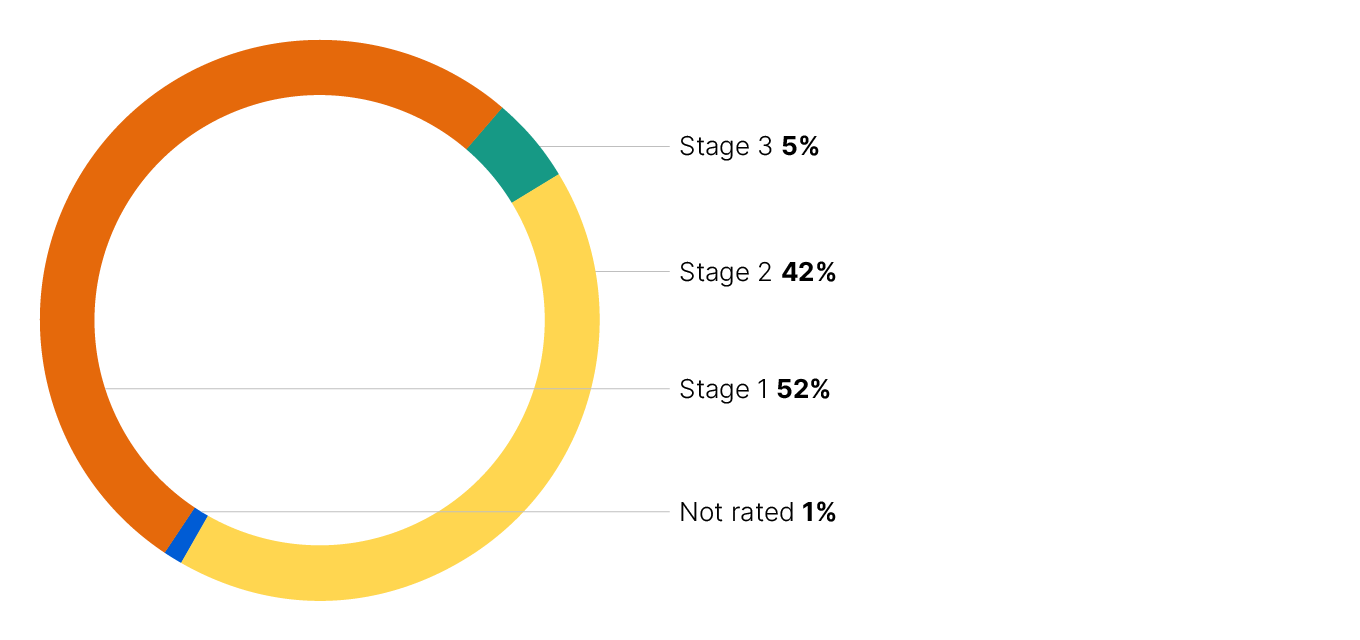1360x640 pixels.
Task: Click the empty white center of the donut
Action: 320,300
